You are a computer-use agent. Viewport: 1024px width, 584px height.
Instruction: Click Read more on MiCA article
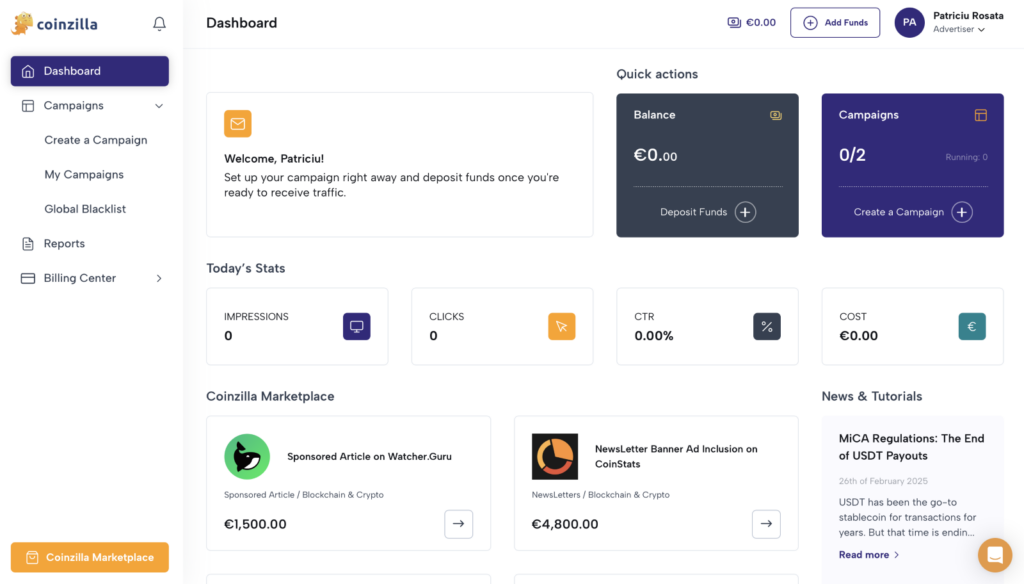click(869, 555)
